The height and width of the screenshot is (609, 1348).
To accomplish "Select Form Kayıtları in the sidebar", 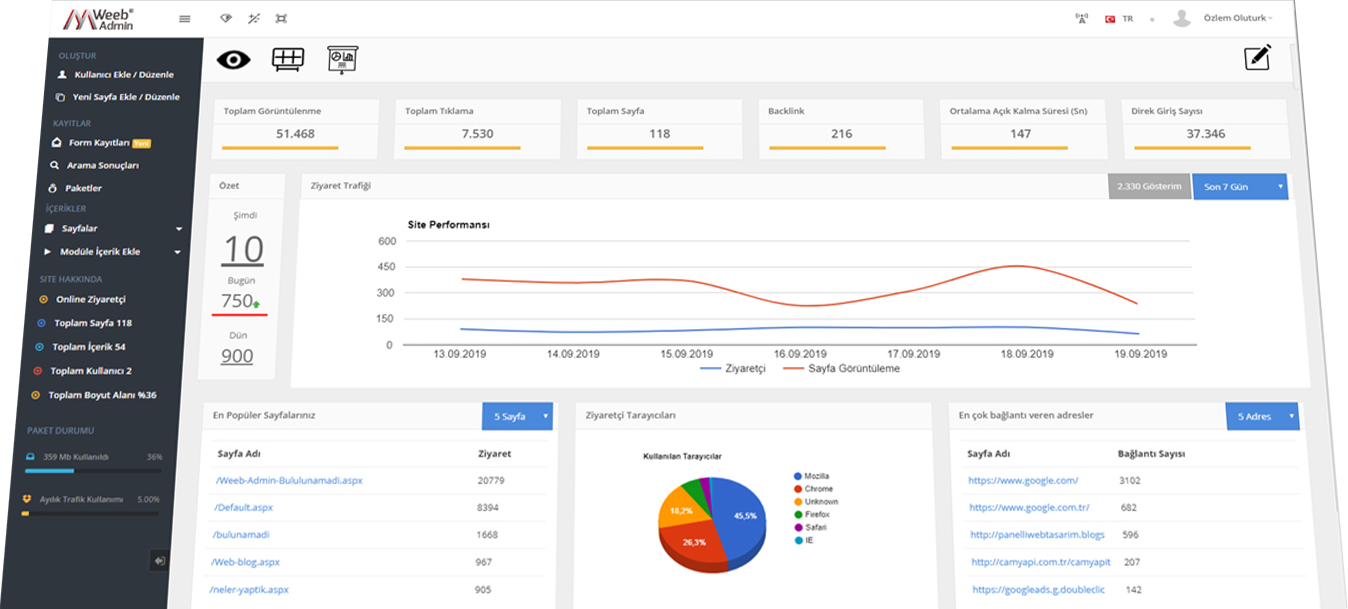I will (100, 143).
